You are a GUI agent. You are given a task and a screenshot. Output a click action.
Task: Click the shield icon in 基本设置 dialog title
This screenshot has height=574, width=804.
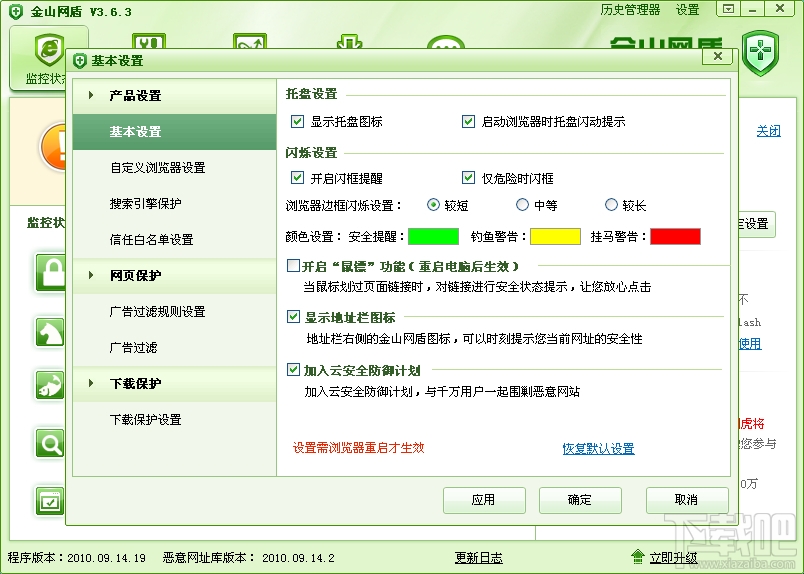[79, 61]
